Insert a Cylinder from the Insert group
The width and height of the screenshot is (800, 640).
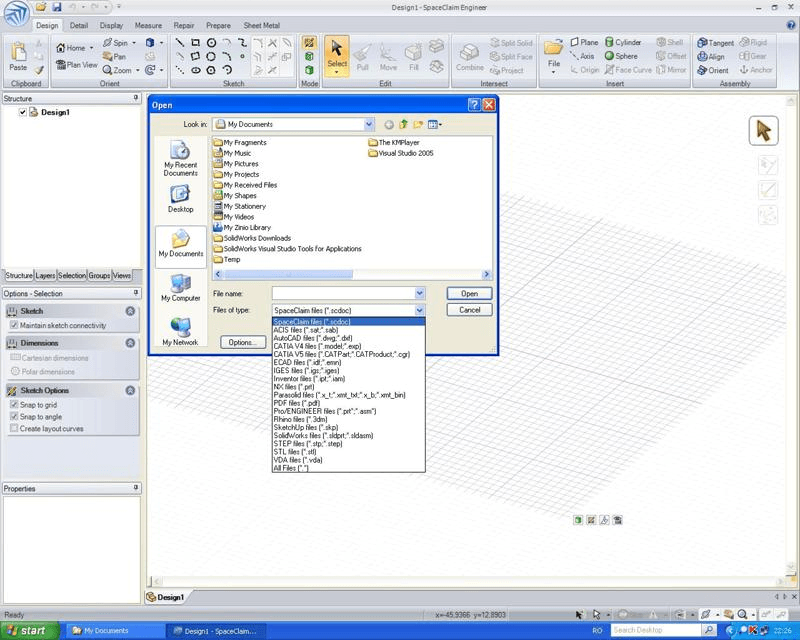pos(623,42)
